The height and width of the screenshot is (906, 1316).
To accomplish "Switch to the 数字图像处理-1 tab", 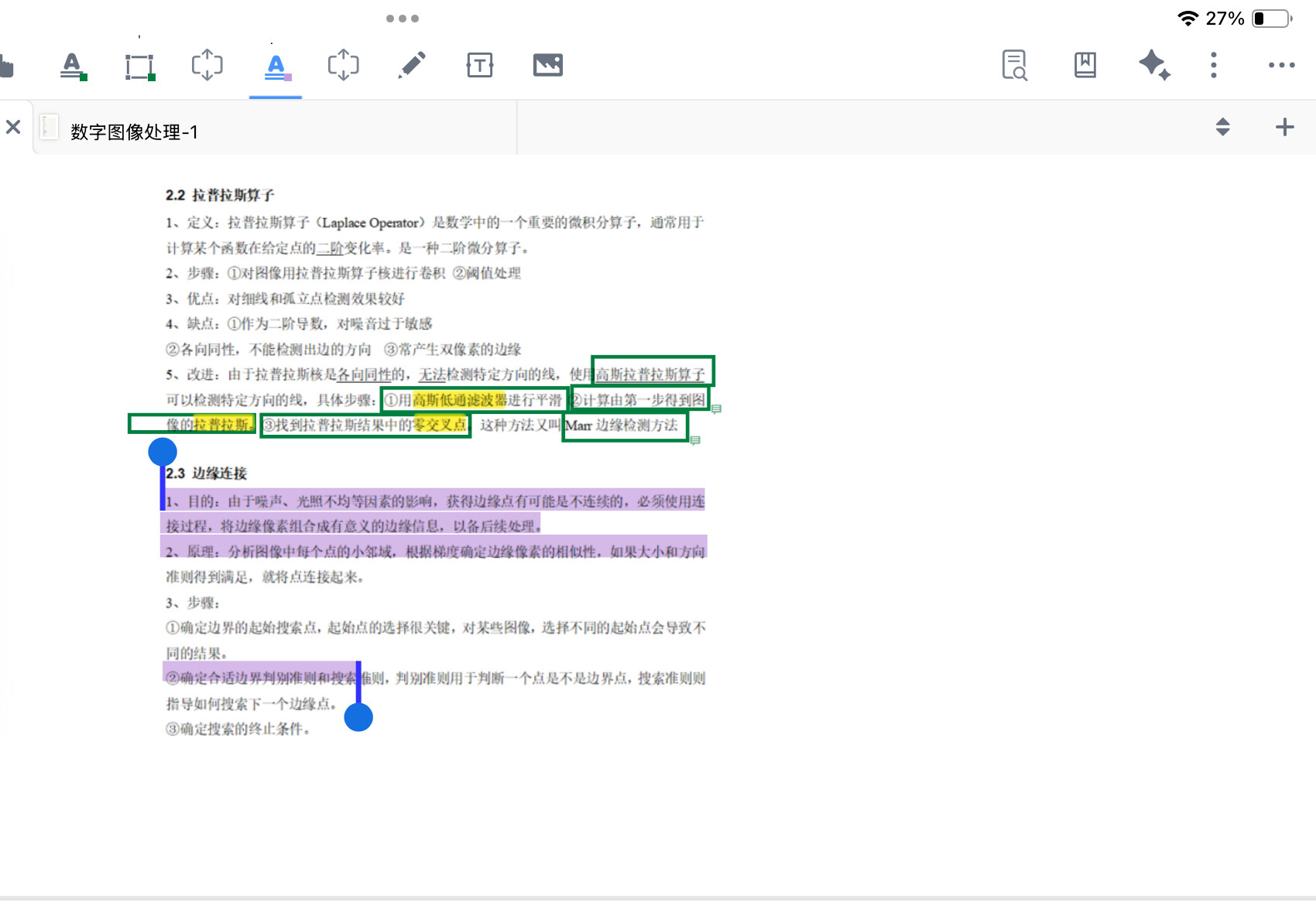I will [134, 132].
